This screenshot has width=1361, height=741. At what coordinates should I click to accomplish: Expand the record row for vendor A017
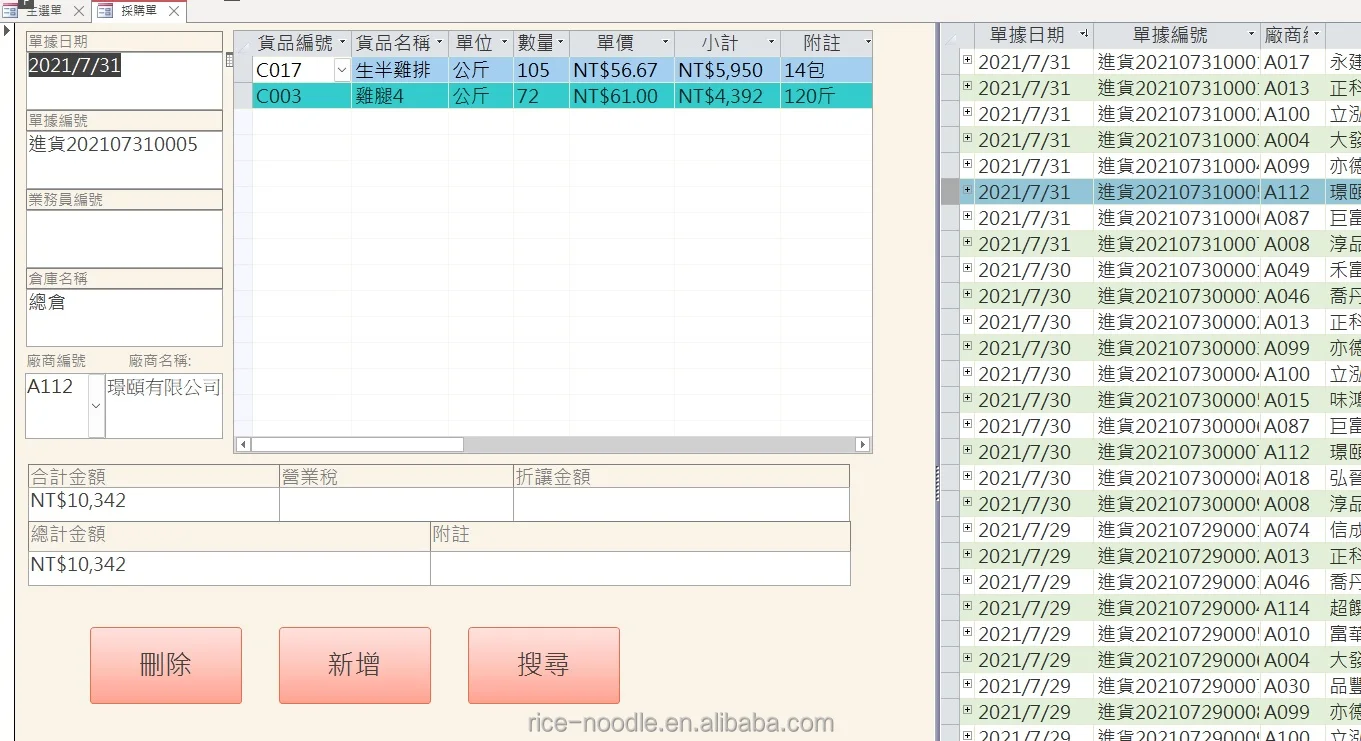pyautogui.click(x=967, y=60)
